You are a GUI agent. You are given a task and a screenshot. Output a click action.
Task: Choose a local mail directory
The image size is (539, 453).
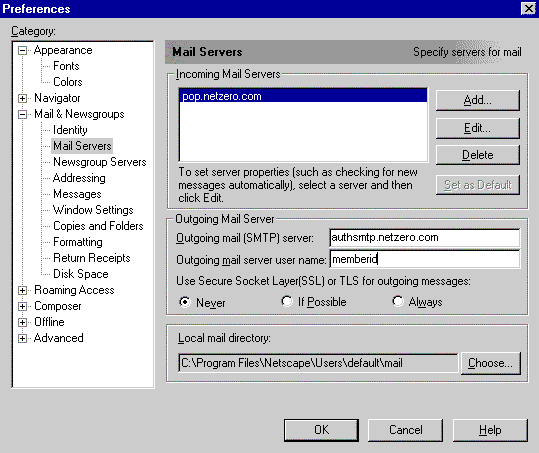pos(491,363)
